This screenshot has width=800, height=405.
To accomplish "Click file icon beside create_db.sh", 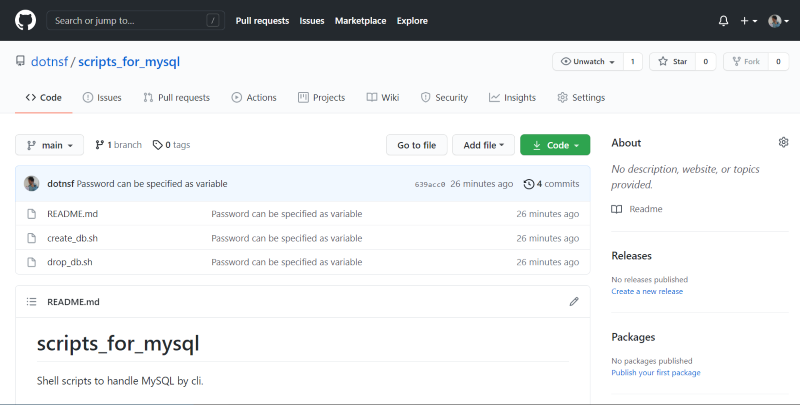I will (x=32, y=238).
